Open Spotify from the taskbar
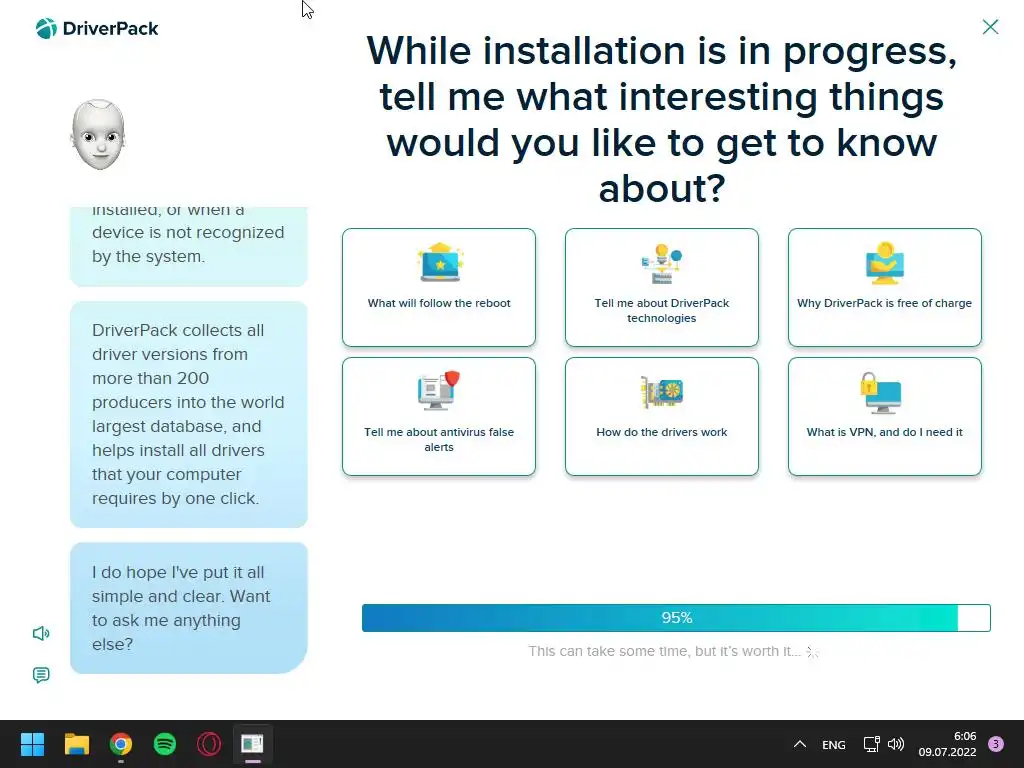Image resolution: width=1024 pixels, height=768 pixels. pos(165,744)
